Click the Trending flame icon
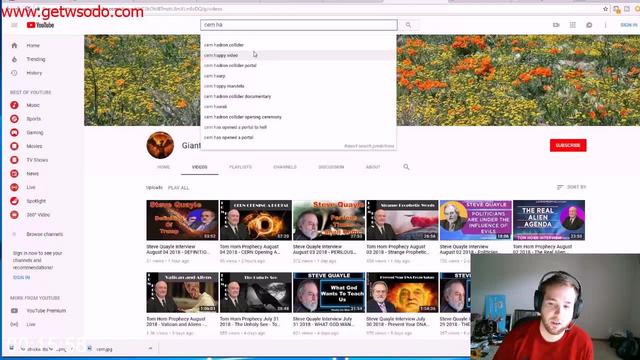 [x=14, y=59]
